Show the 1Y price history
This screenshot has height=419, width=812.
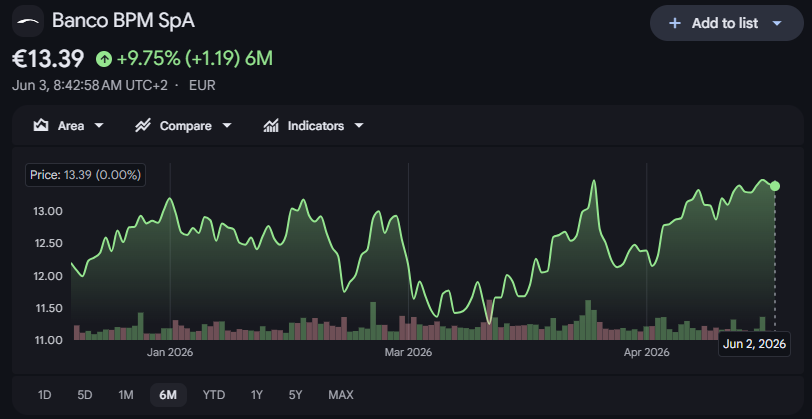point(257,395)
